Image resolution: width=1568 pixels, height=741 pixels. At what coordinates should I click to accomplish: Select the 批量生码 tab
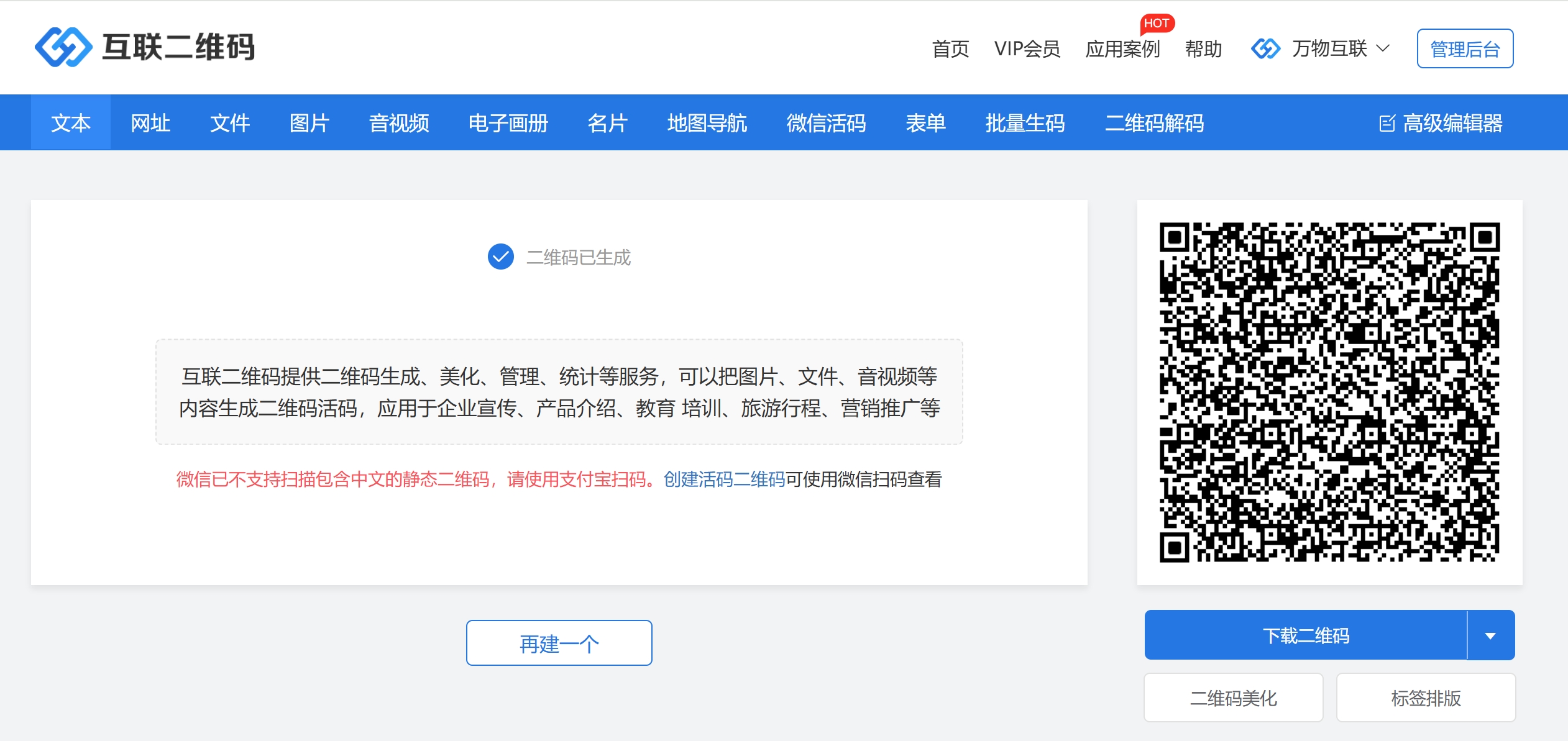1025,122
